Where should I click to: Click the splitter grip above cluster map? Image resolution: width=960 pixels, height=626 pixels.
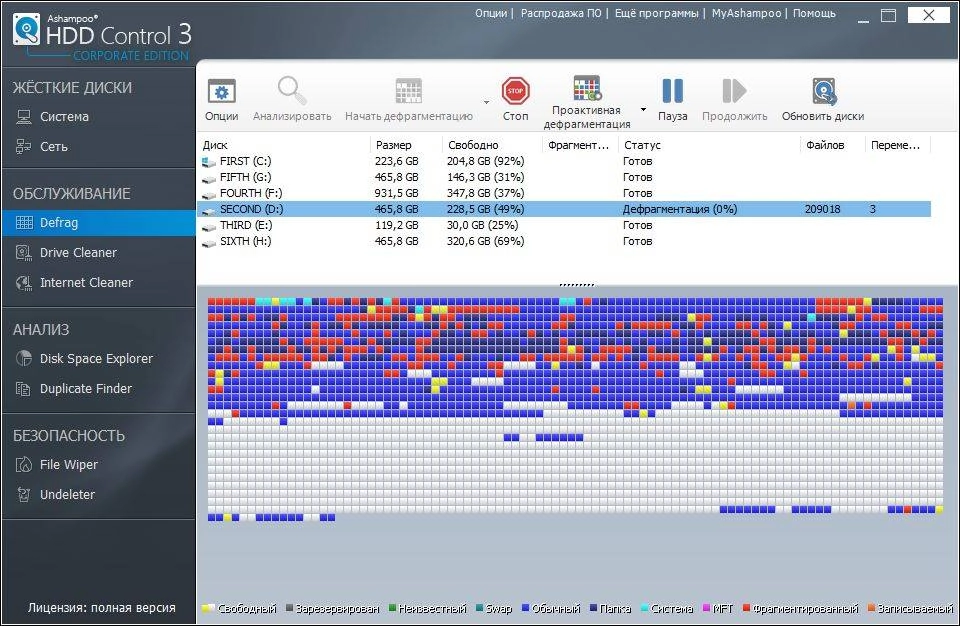[577, 285]
